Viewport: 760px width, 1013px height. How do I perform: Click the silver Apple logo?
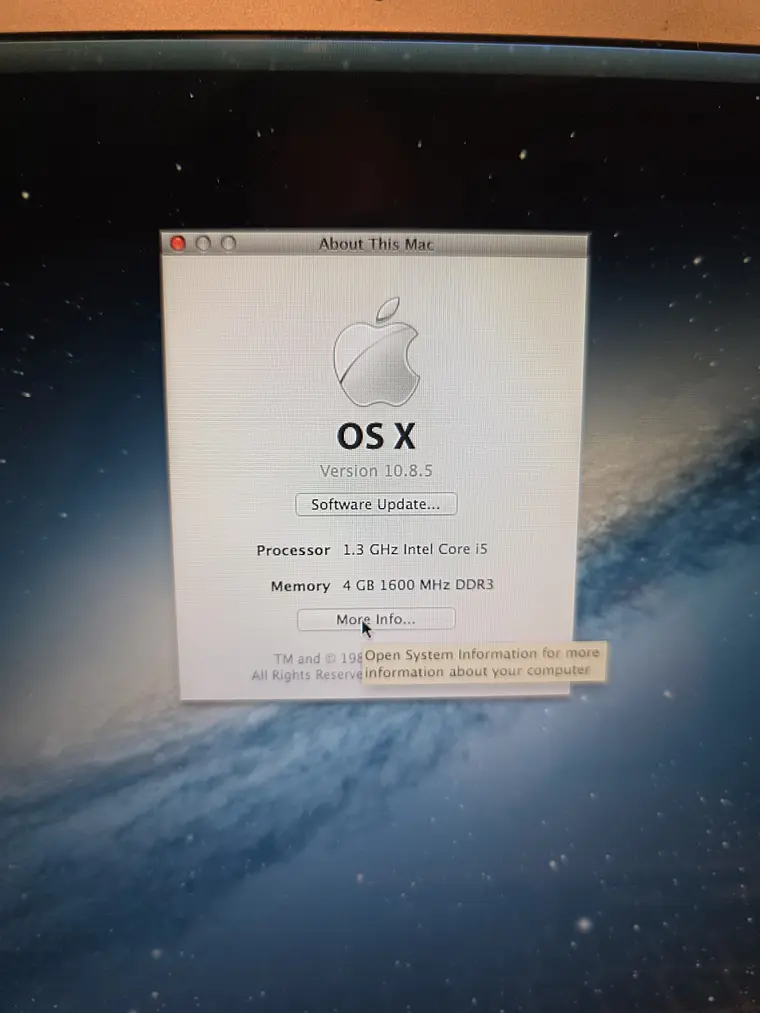[376, 352]
